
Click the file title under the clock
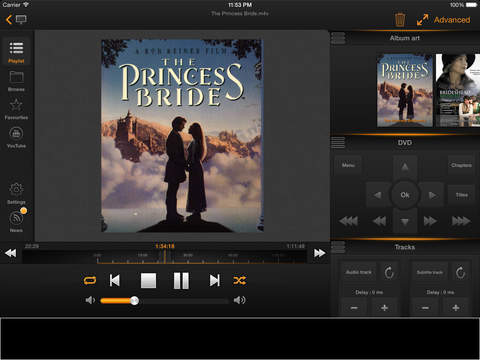[240, 14]
